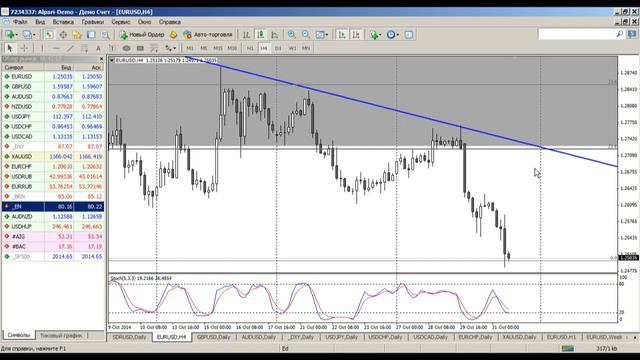The width and height of the screenshot is (640, 360).
Task: Select the crosshair tool
Action: pyautogui.click(x=24, y=48)
